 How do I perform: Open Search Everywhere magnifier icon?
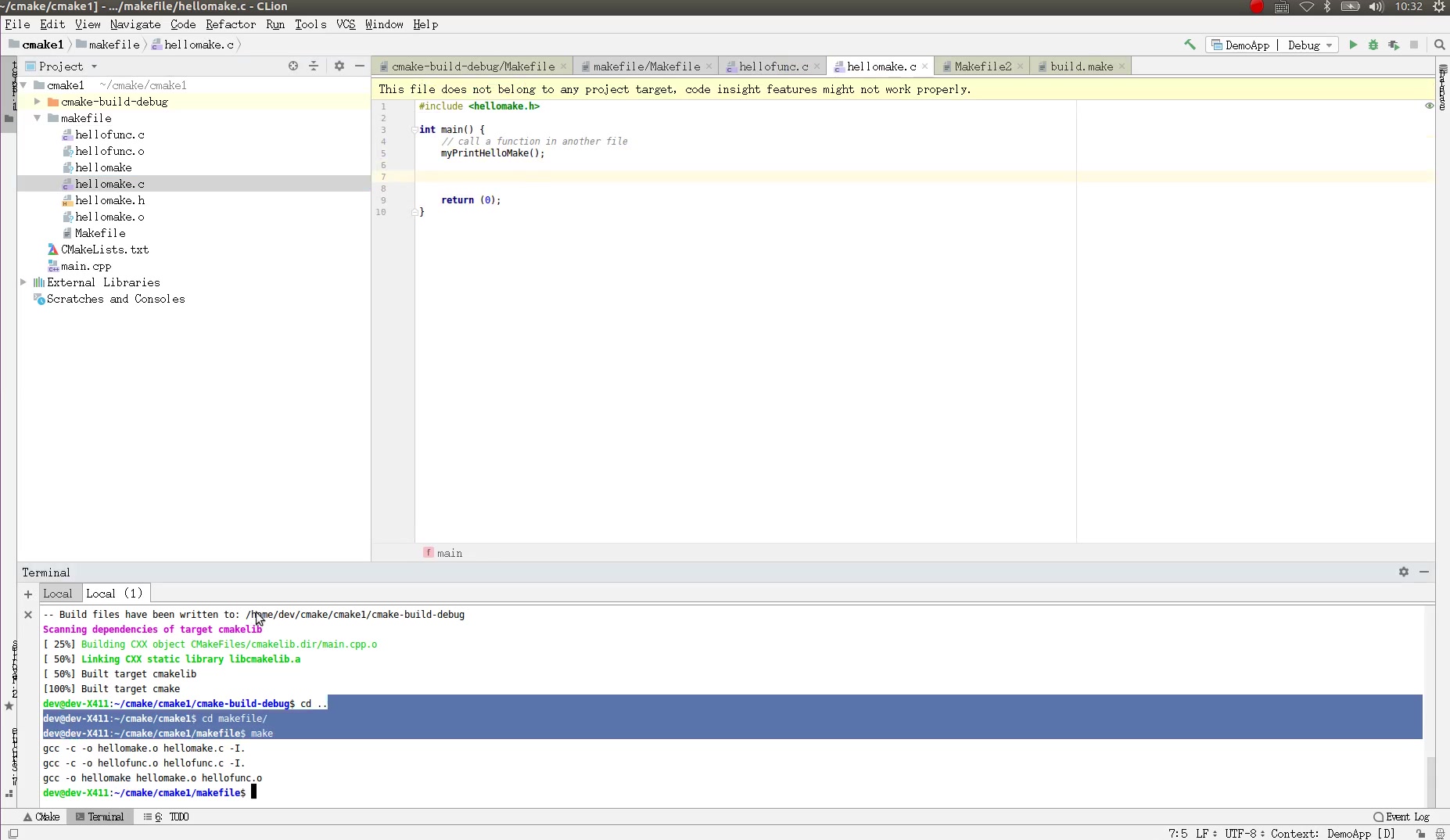1440,45
